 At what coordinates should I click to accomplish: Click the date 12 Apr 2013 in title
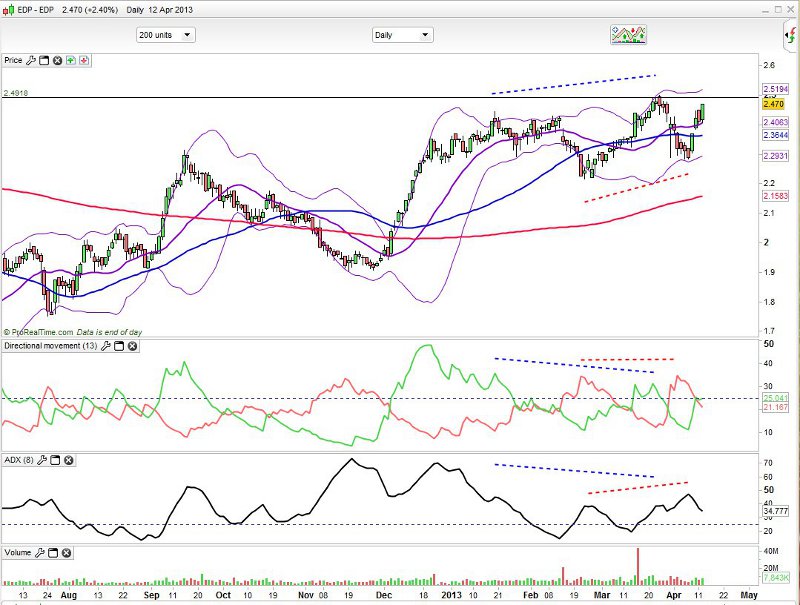click(170, 10)
